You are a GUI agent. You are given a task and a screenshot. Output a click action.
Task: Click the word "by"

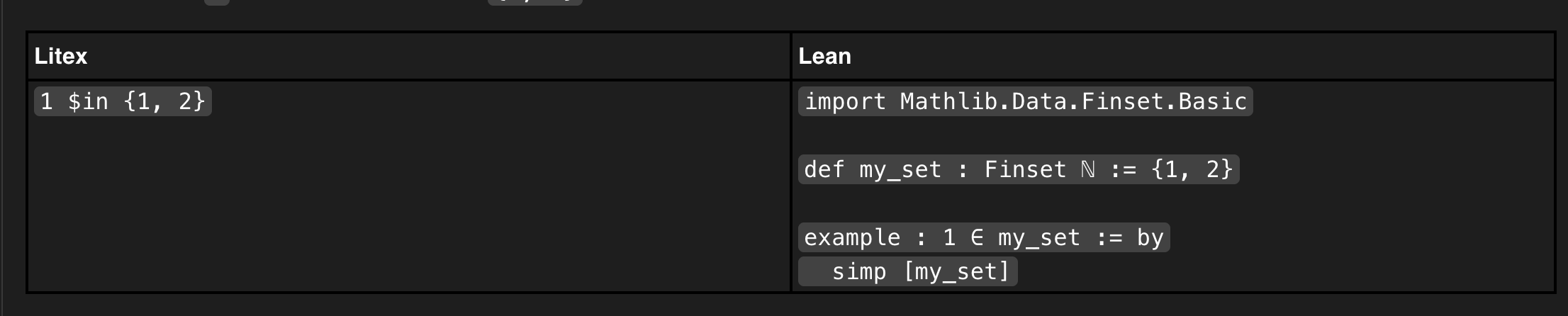[x=1150, y=237]
